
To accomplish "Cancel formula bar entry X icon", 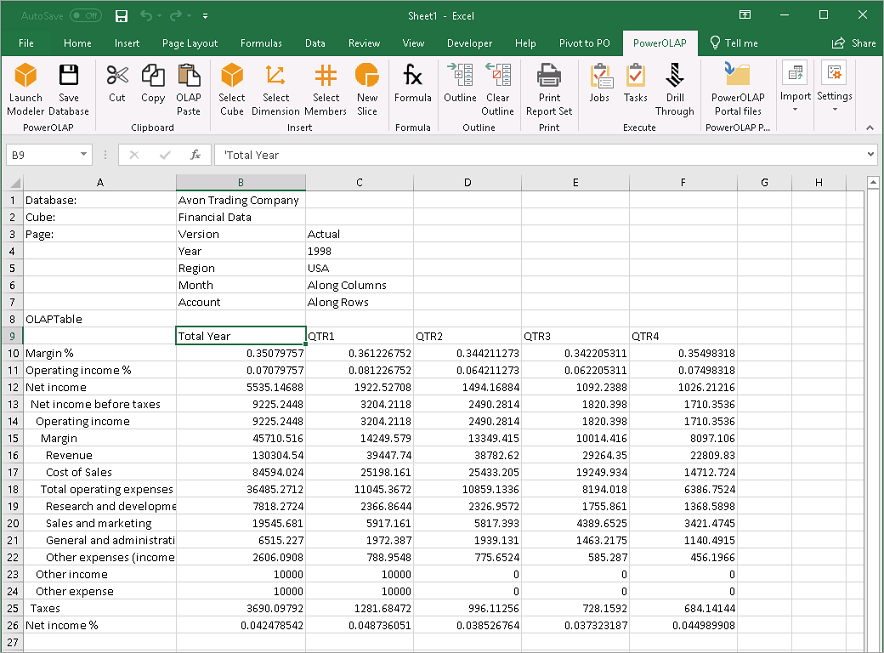I will [x=134, y=155].
